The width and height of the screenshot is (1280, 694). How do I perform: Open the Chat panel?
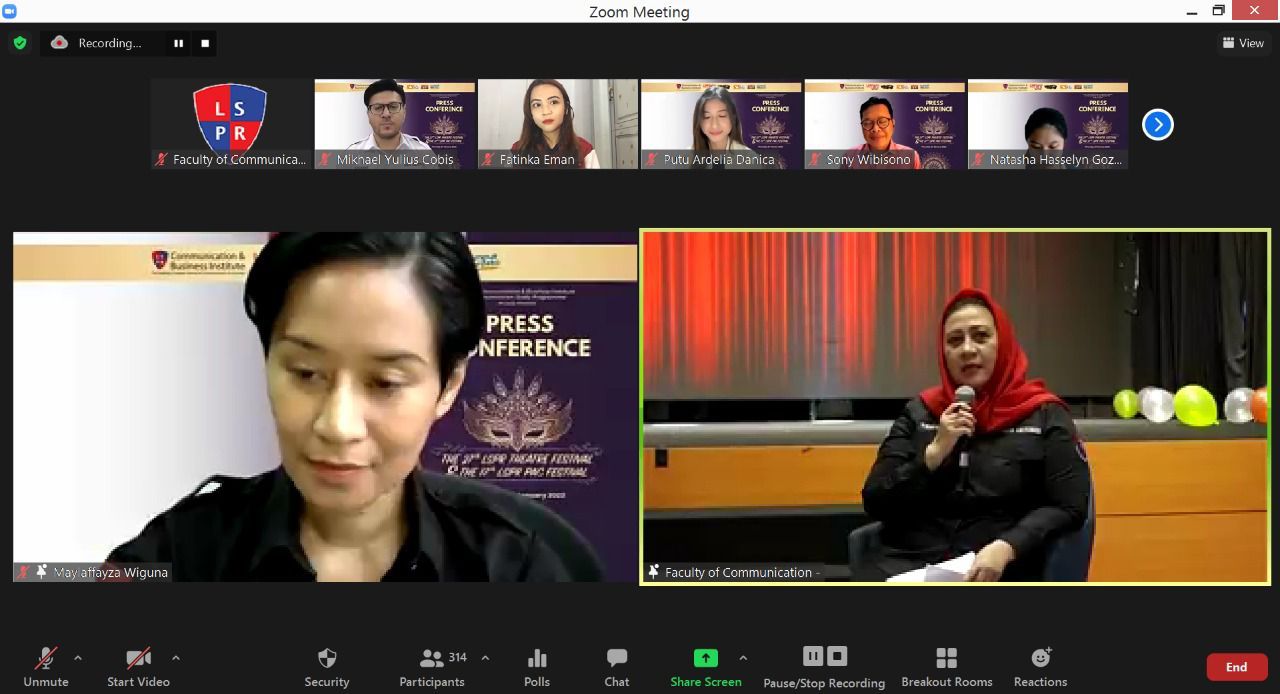pos(617,667)
